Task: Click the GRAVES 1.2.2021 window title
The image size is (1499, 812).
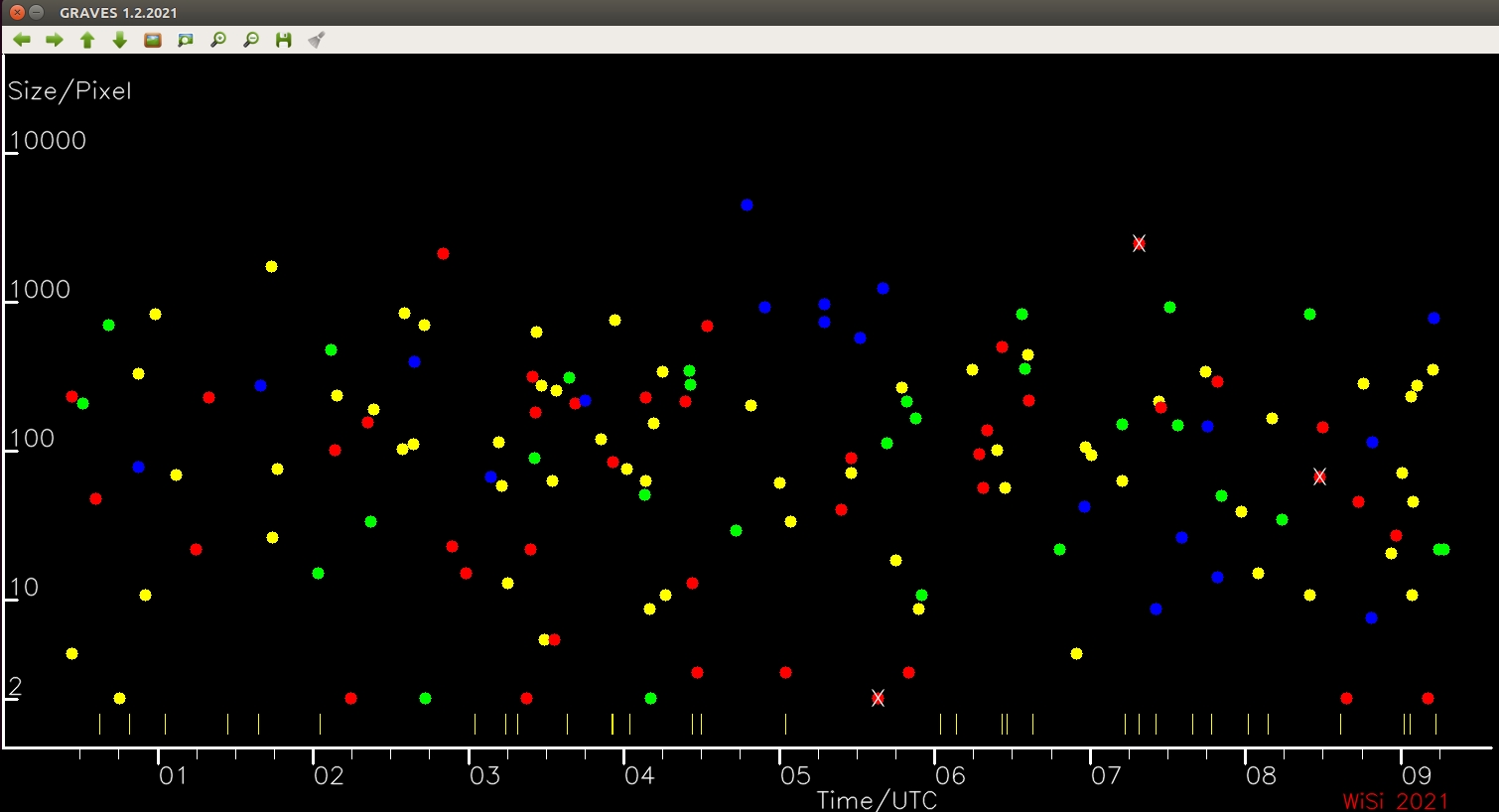Action: [x=118, y=13]
